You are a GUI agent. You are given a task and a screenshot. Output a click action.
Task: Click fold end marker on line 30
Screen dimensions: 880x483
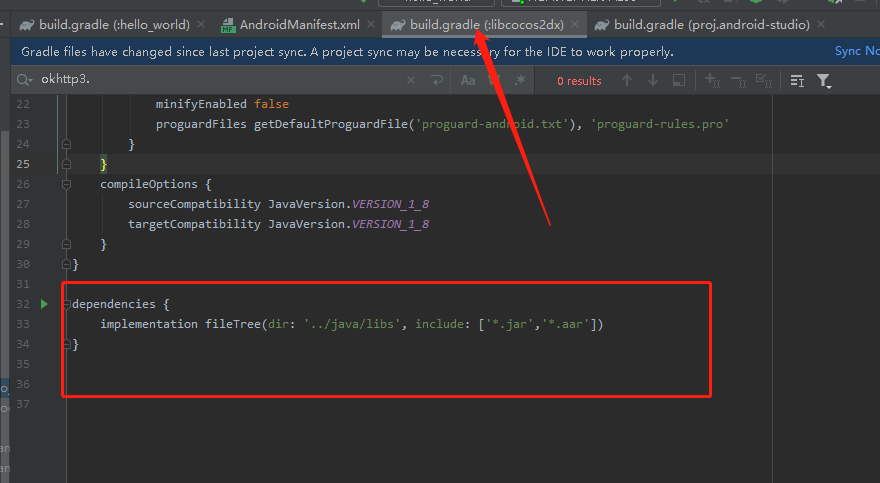(66, 264)
